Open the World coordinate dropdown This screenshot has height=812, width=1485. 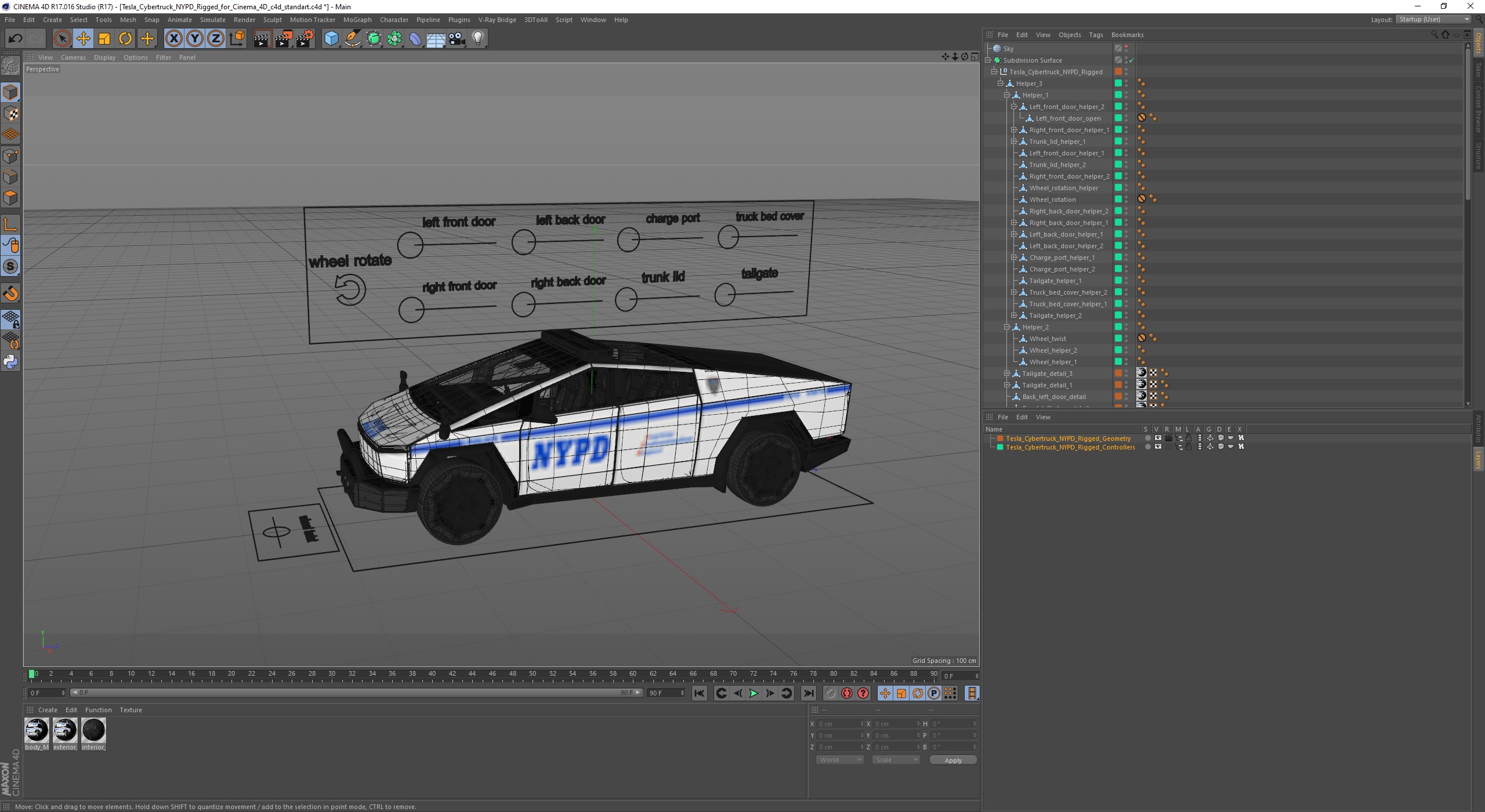839,760
